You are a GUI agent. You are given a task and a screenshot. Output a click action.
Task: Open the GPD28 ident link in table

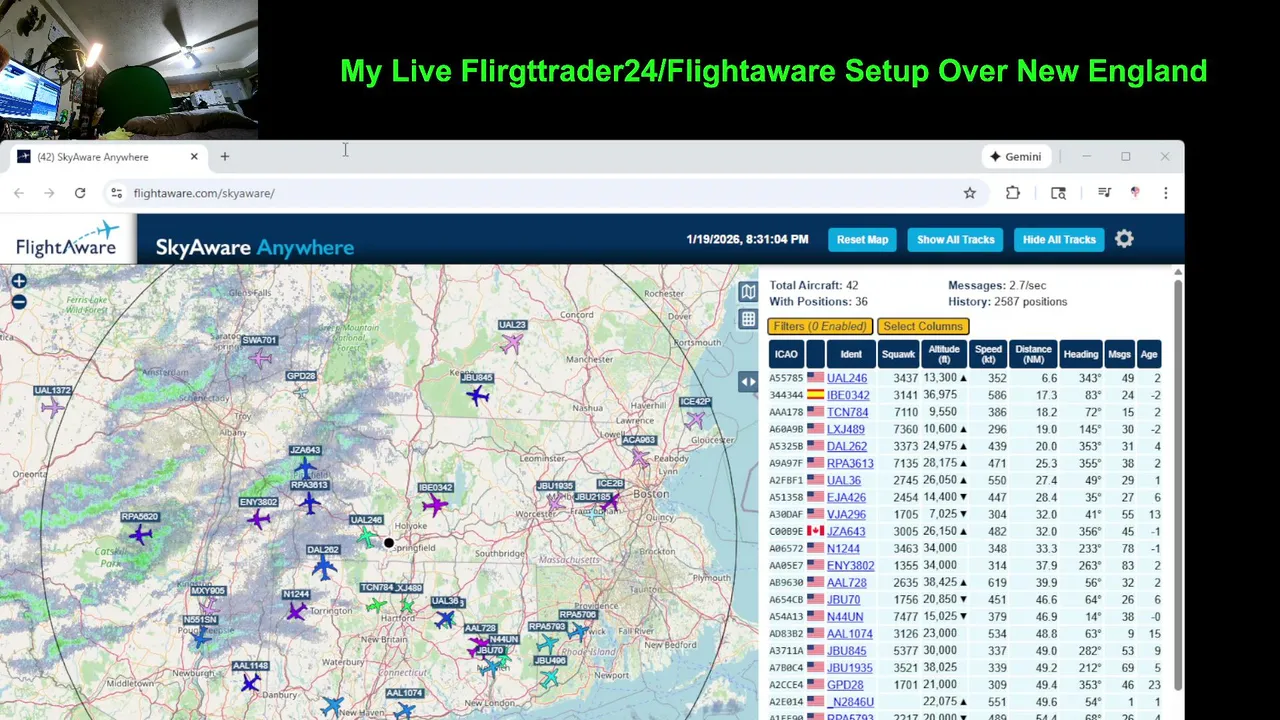(845, 684)
